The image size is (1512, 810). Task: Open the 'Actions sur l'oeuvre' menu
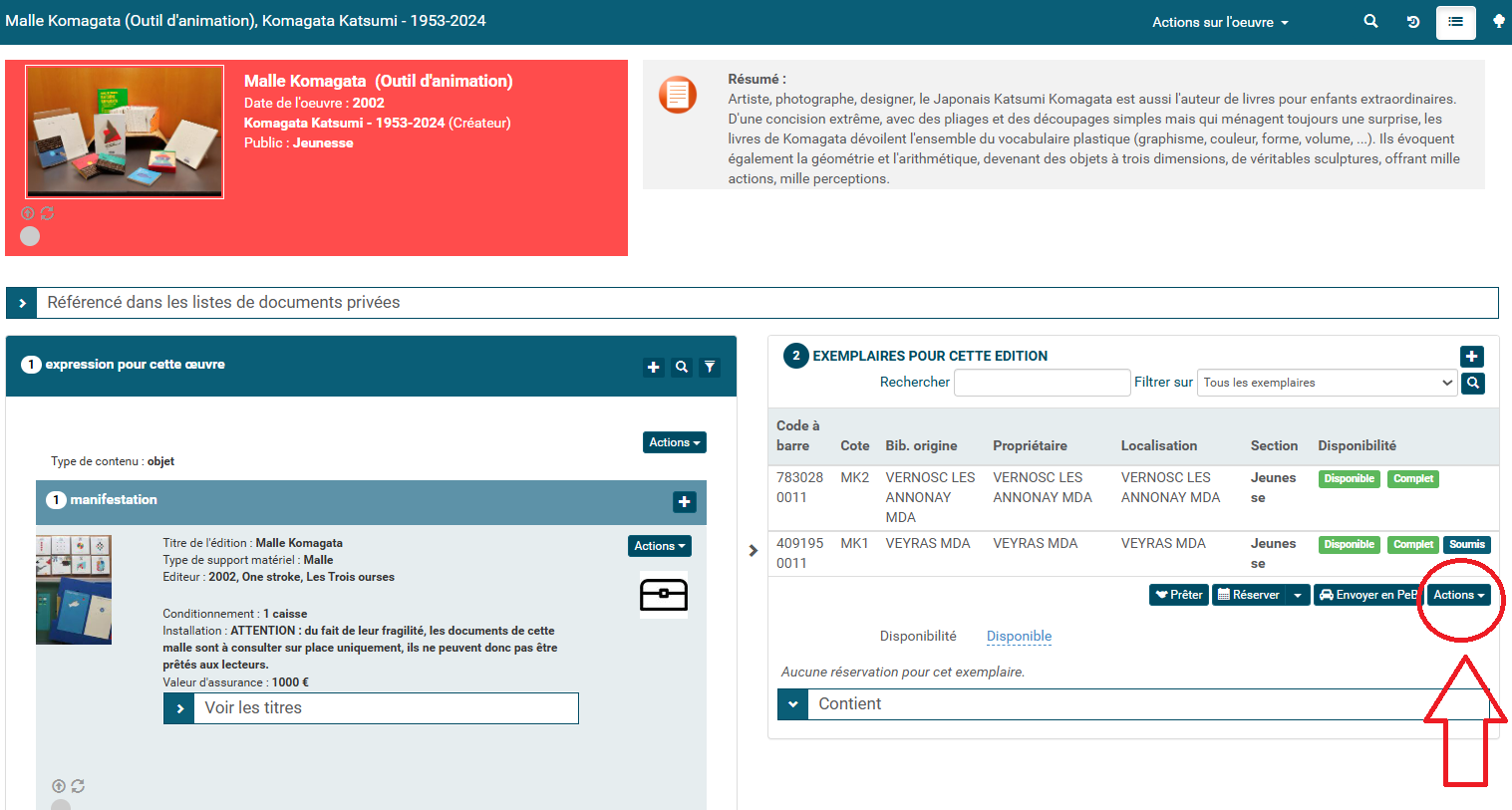[x=1219, y=22]
